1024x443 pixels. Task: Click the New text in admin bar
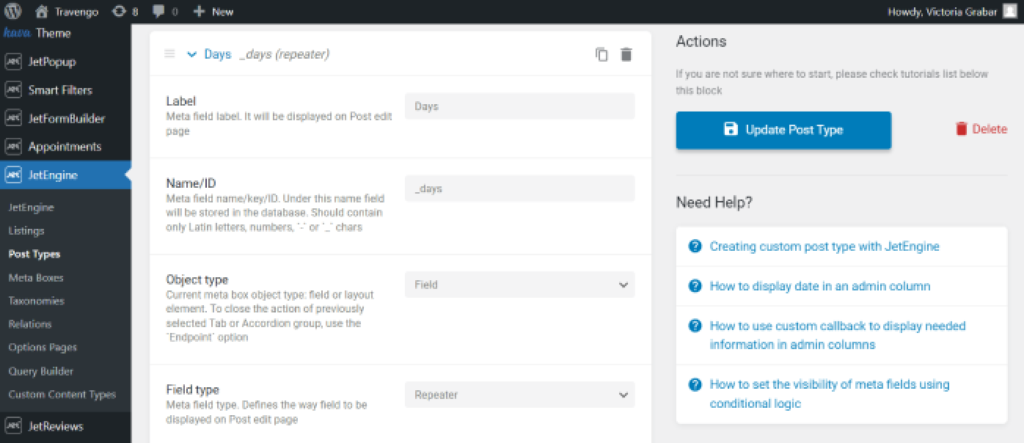(x=223, y=11)
